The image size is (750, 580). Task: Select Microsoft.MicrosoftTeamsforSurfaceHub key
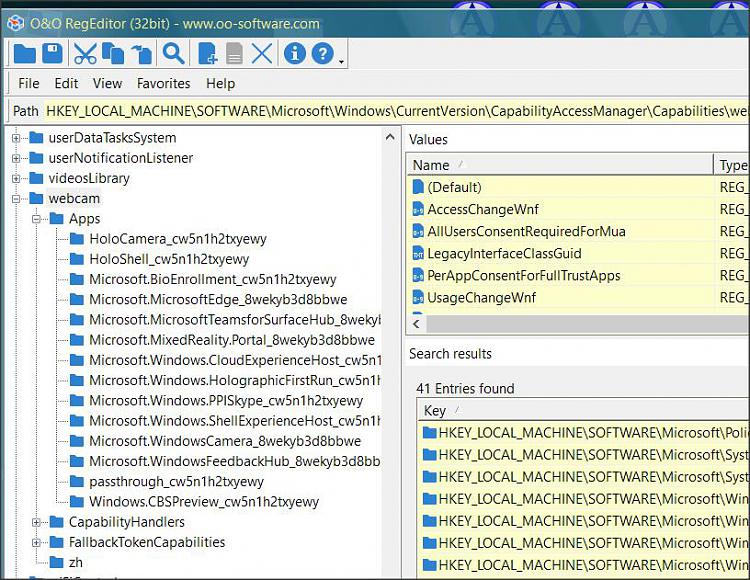234,320
